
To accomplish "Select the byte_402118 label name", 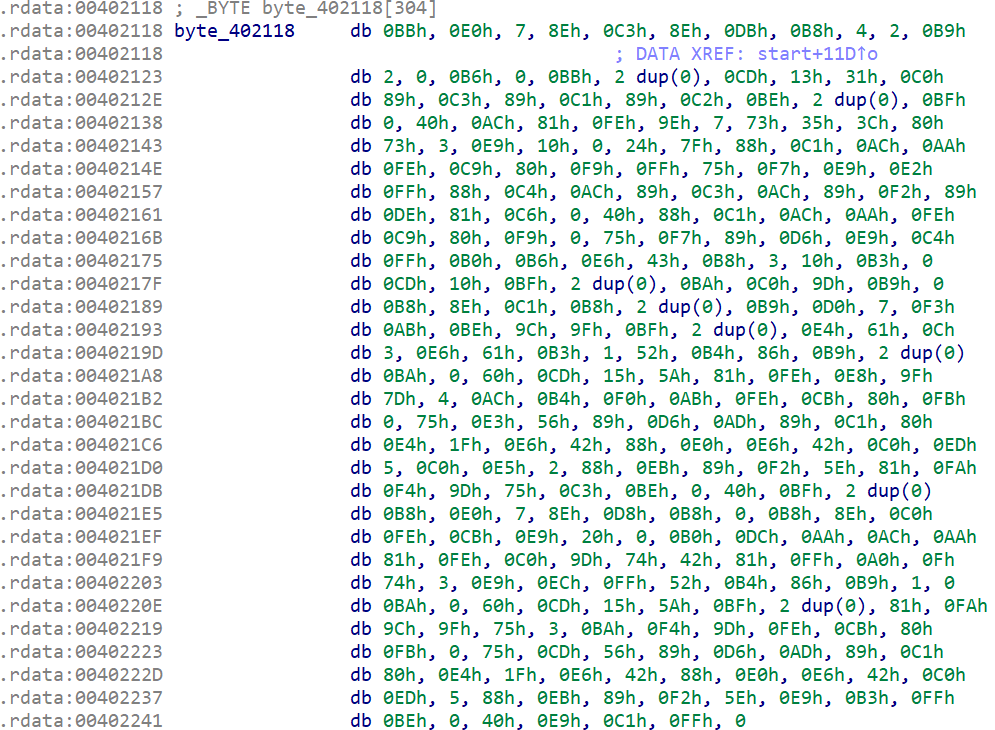I will pos(234,30).
